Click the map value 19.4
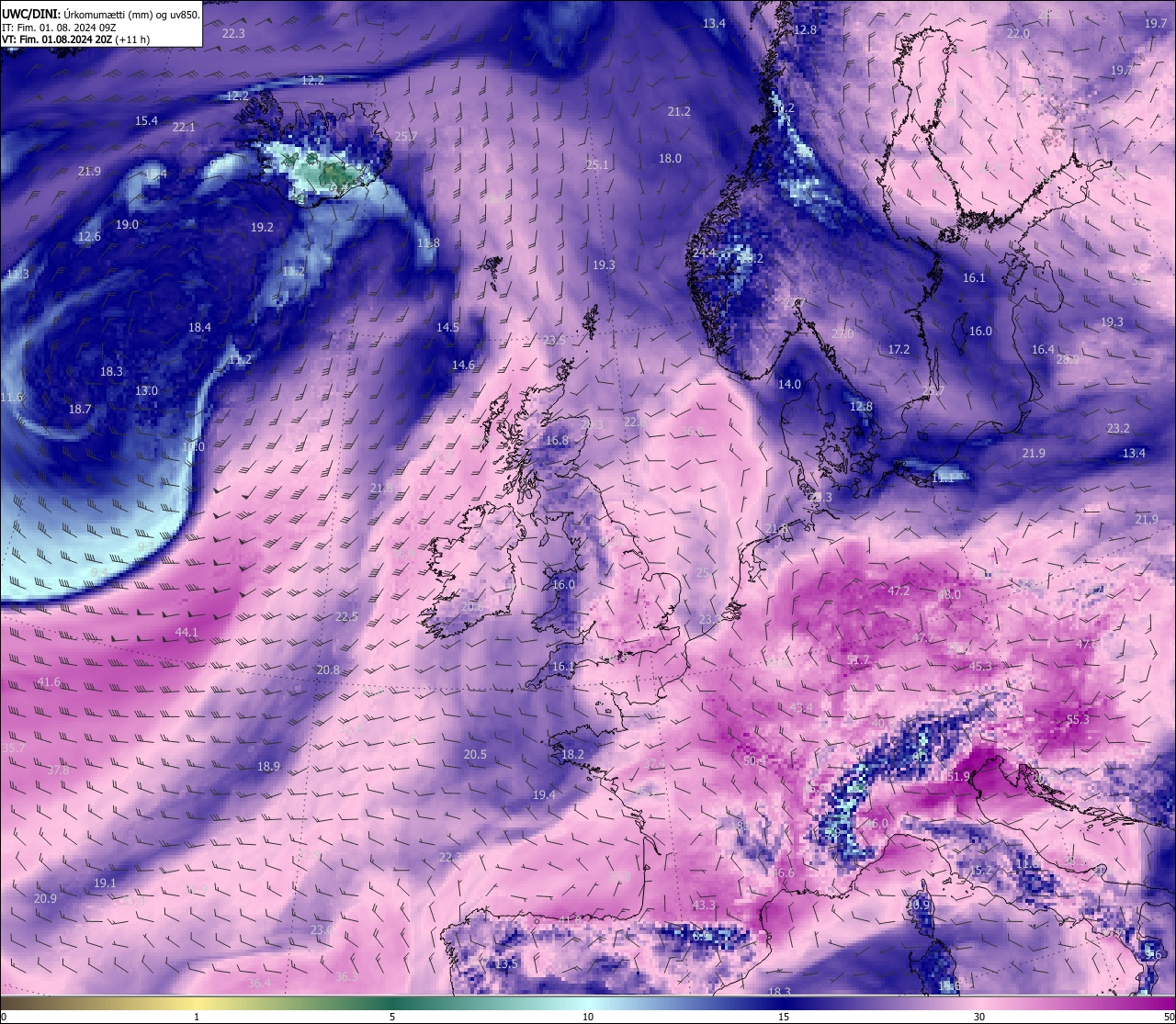 pyautogui.click(x=544, y=795)
